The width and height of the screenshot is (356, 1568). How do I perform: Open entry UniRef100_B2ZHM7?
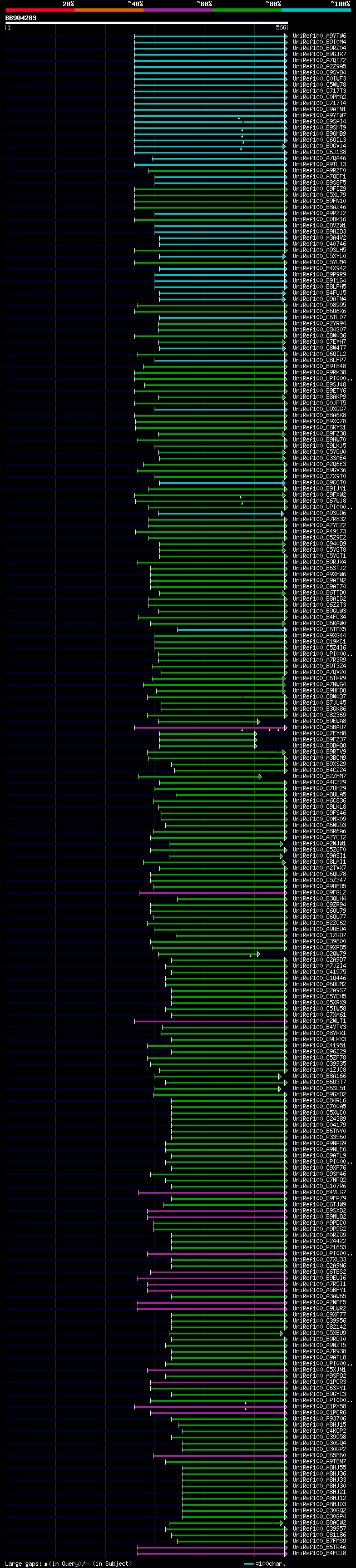[x=319, y=776]
